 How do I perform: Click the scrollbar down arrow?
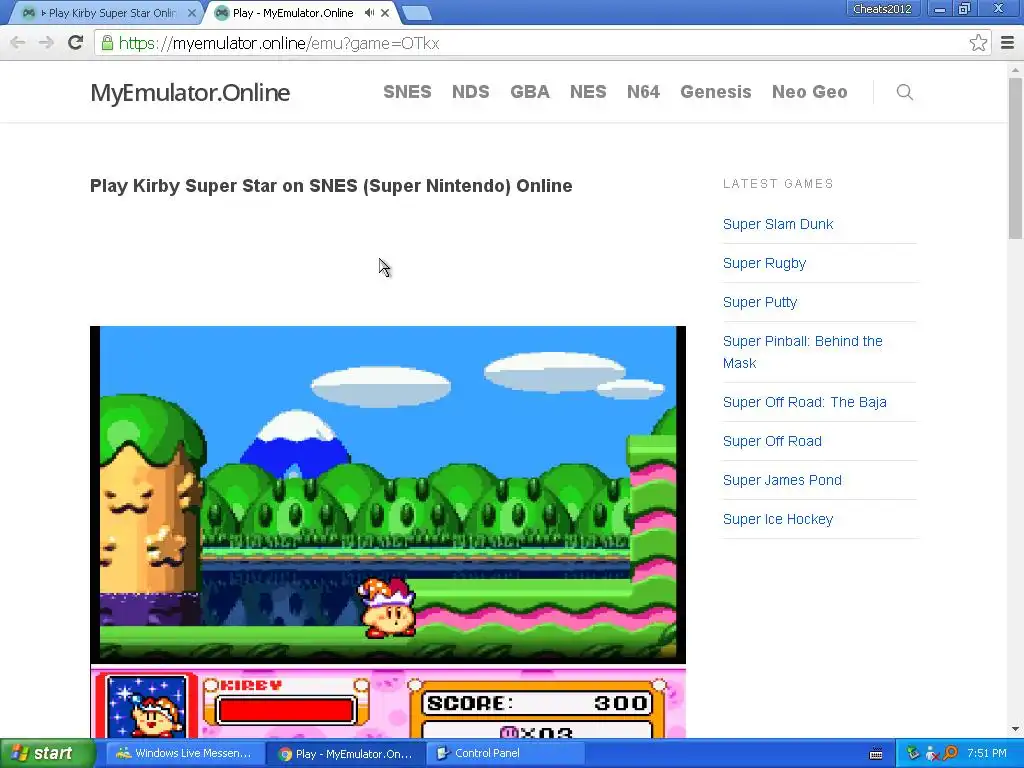point(1015,729)
